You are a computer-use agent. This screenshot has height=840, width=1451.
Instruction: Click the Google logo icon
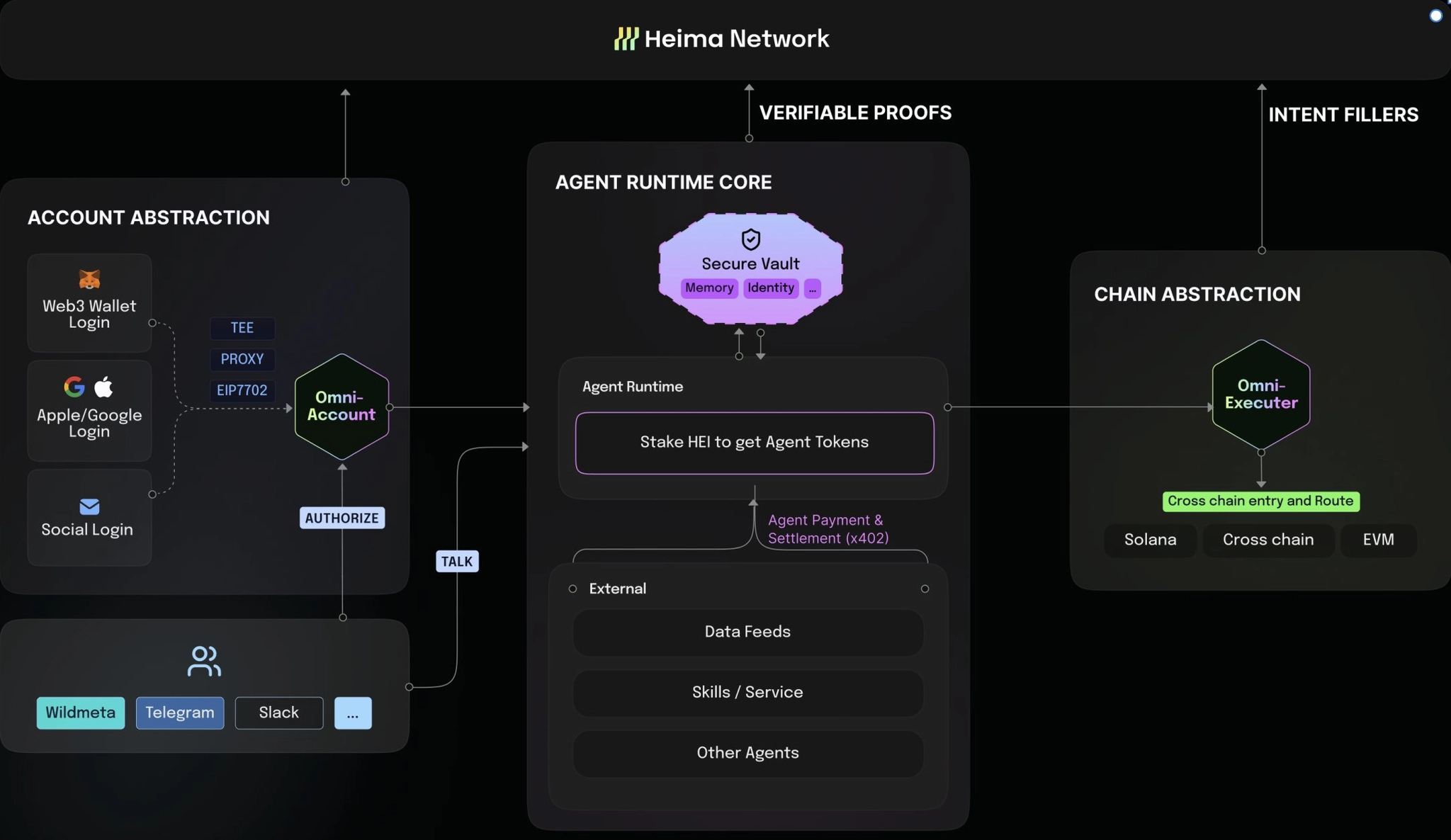click(74, 387)
